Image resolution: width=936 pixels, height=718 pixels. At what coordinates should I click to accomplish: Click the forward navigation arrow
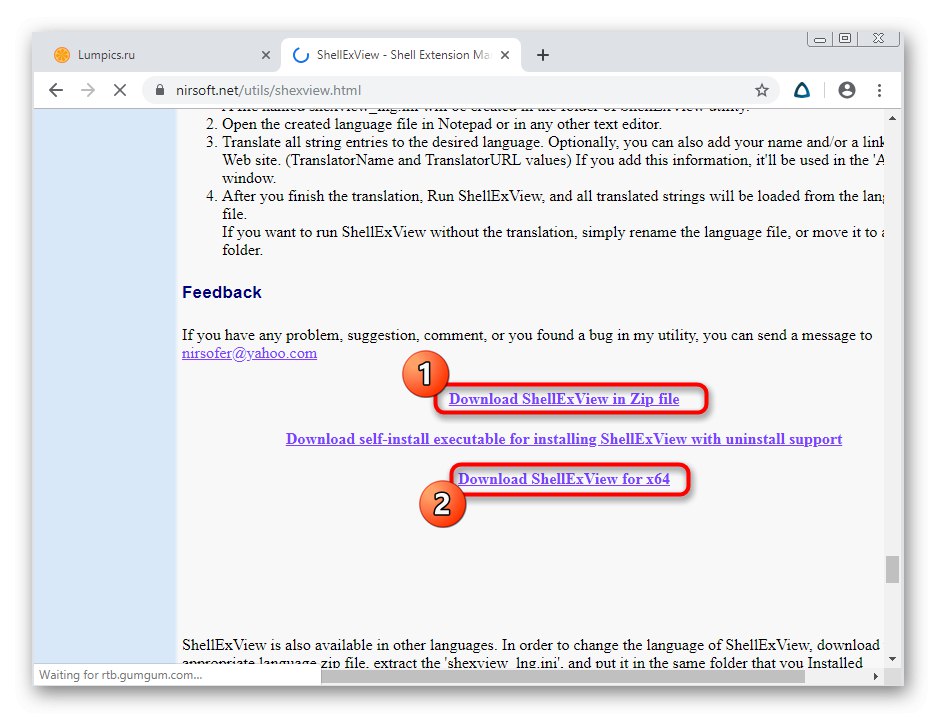[x=88, y=90]
